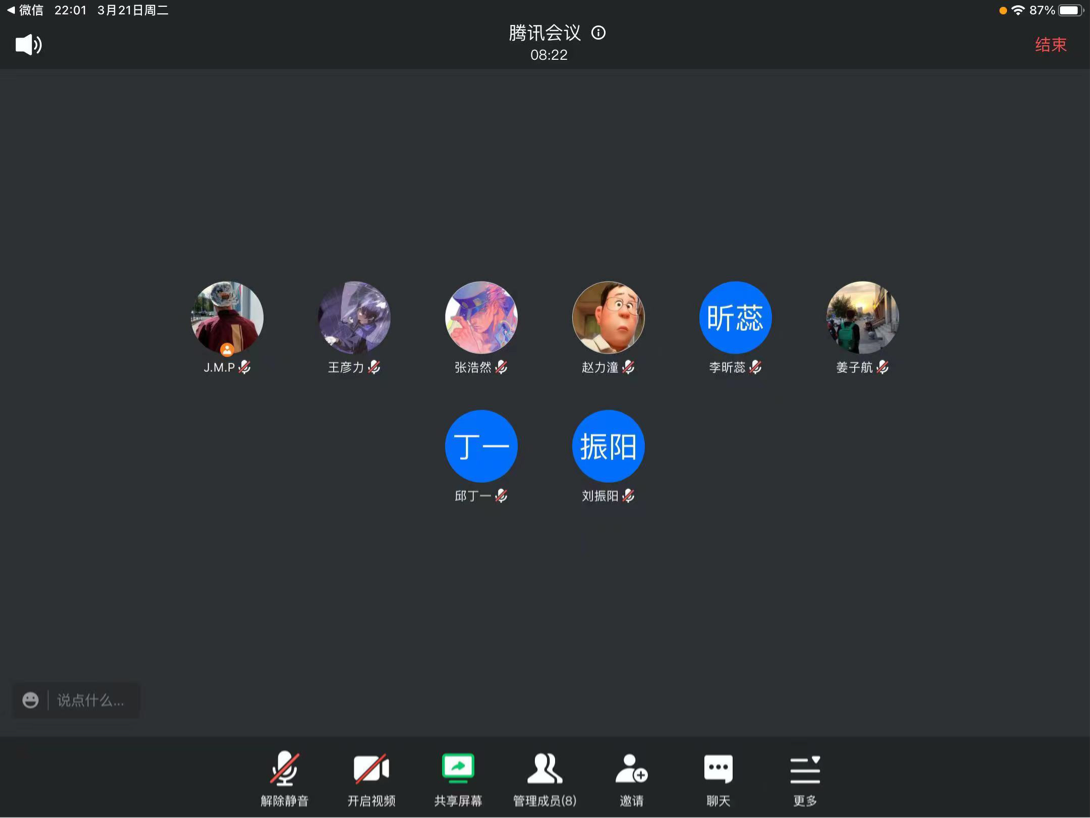The image size is (1090, 818).
Task: Select J.M.P participant avatar
Action: tap(227, 318)
